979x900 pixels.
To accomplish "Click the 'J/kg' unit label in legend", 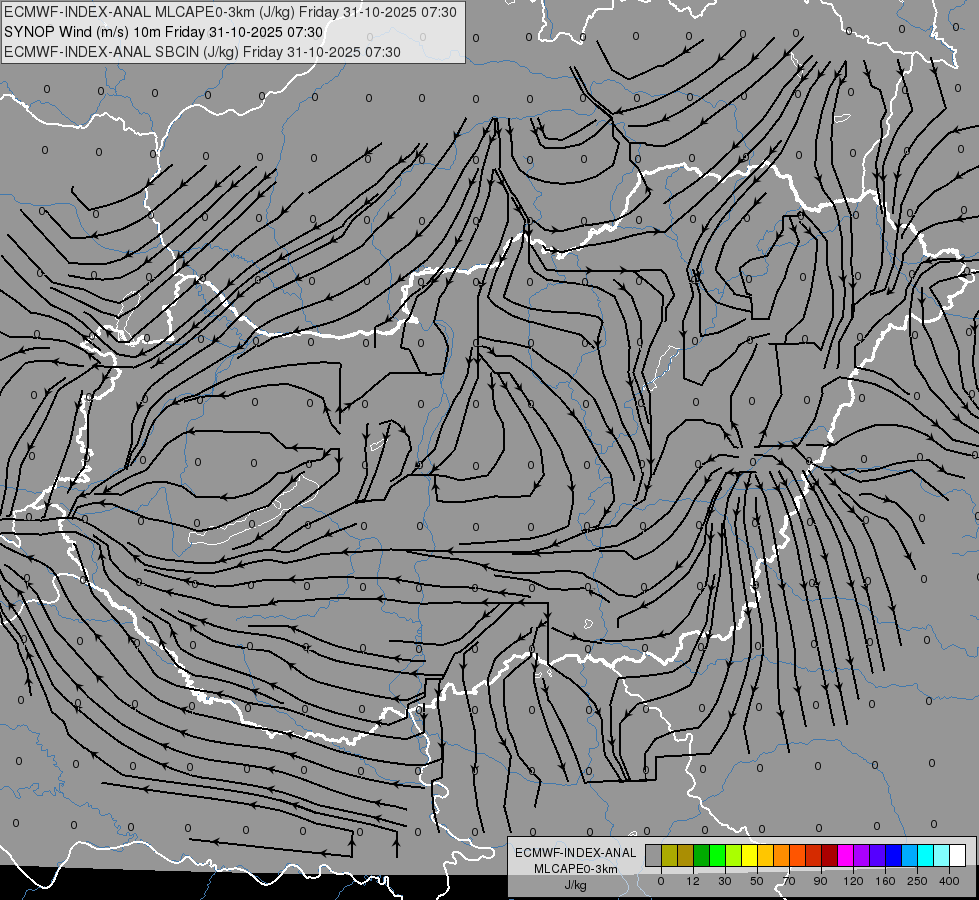I will [576, 885].
